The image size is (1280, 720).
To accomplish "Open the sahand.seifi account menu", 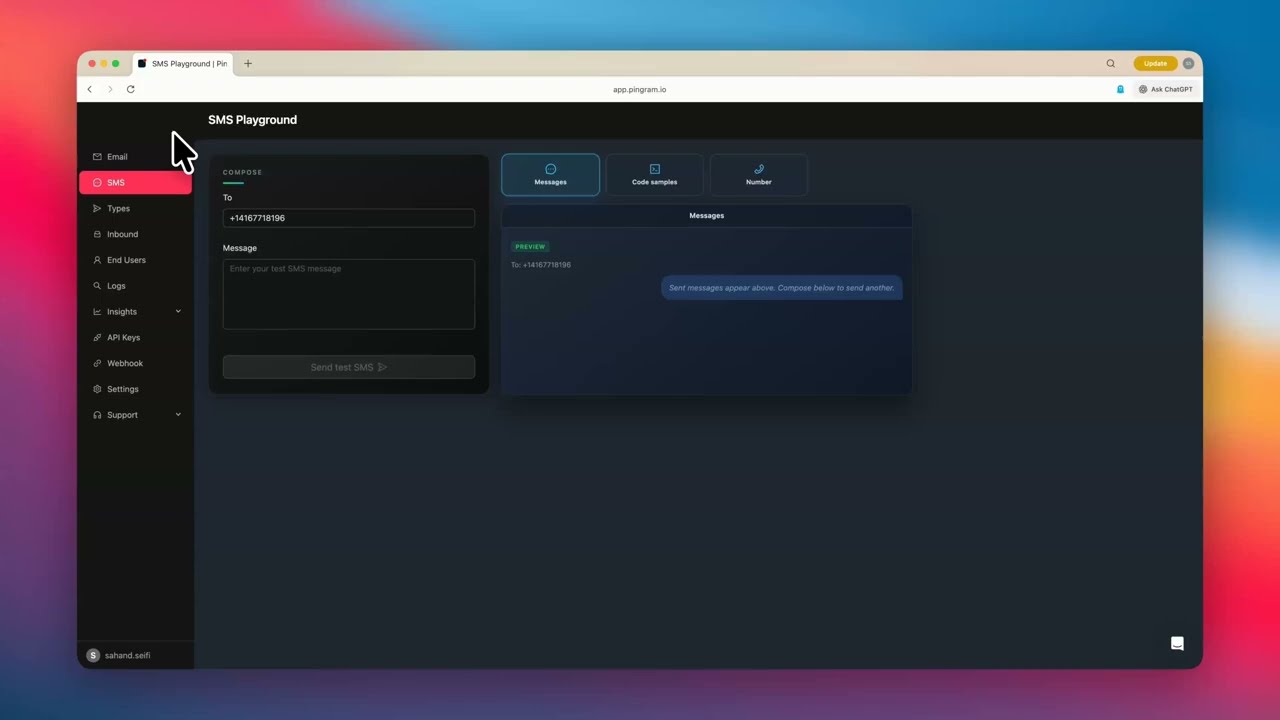I will pyautogui.click(x=135, y=655).
